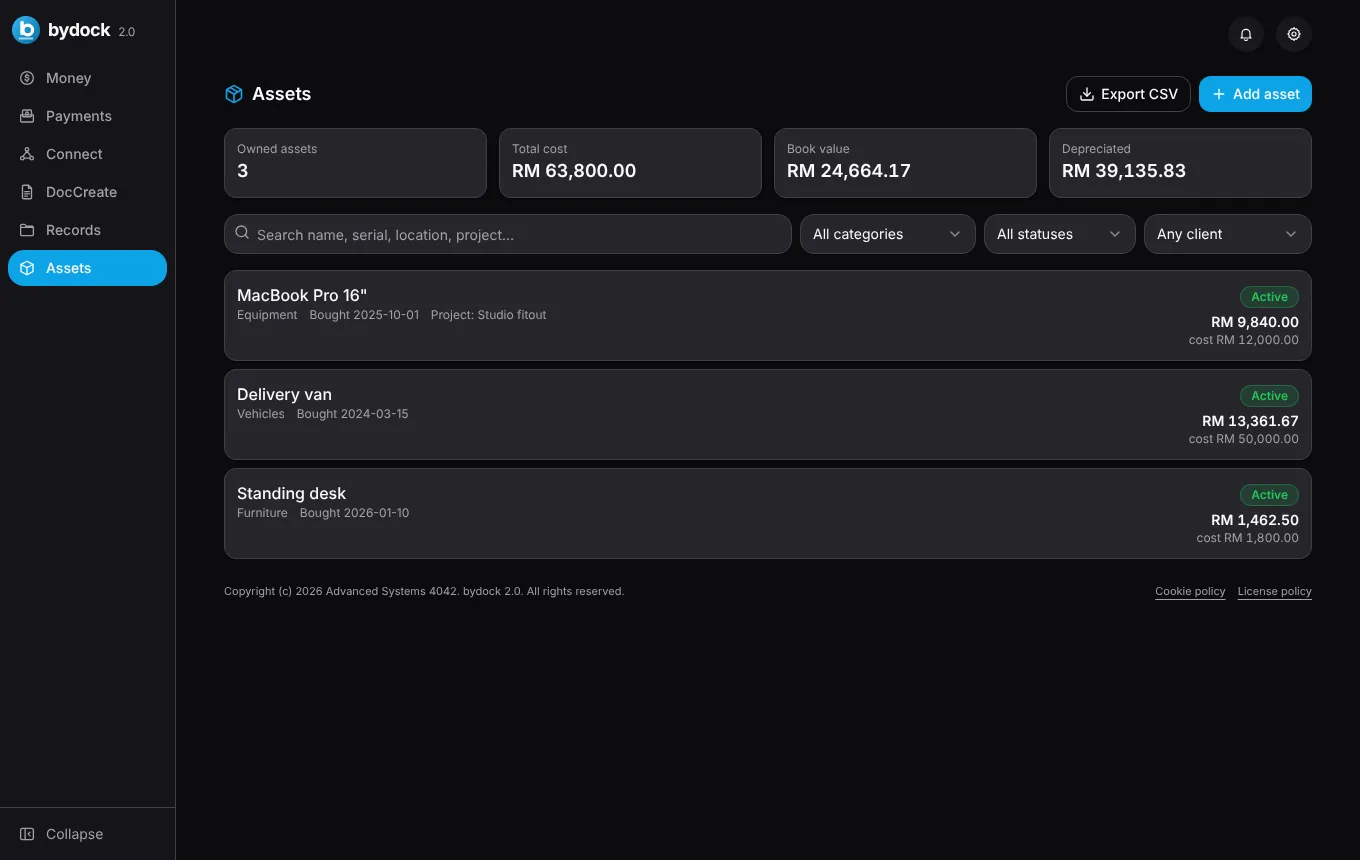Click the Money dollar icon in sidebar
1360x860 pixels.
(27, 78)
